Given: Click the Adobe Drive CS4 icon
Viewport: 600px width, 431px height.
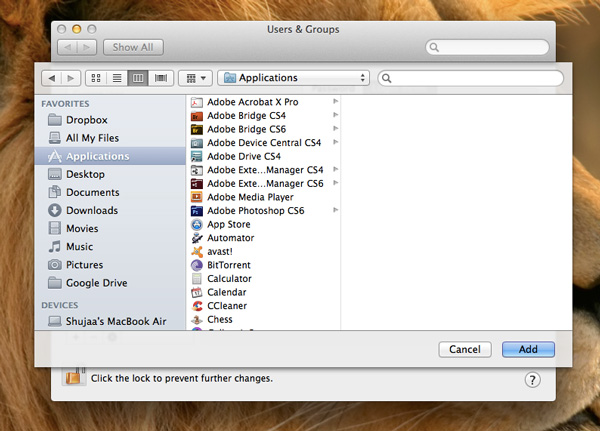Looking at the screenshot, I should point(197,157).
